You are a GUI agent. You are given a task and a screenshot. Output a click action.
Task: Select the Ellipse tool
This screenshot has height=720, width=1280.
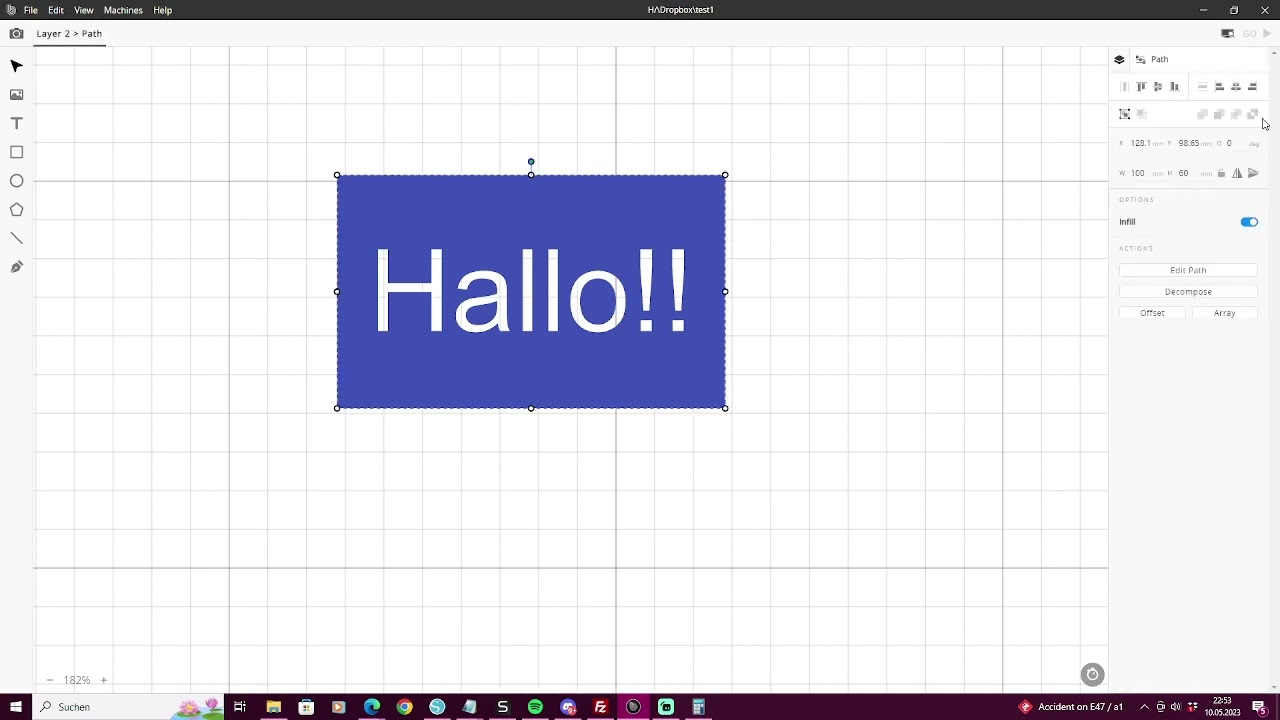[16, 181]
